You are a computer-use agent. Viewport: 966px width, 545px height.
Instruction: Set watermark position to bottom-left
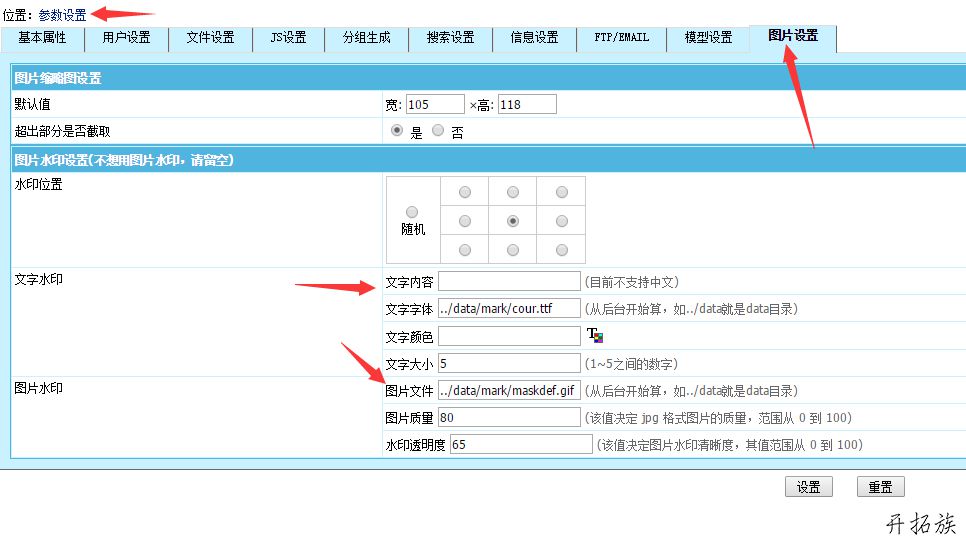(x=465, y=250)
